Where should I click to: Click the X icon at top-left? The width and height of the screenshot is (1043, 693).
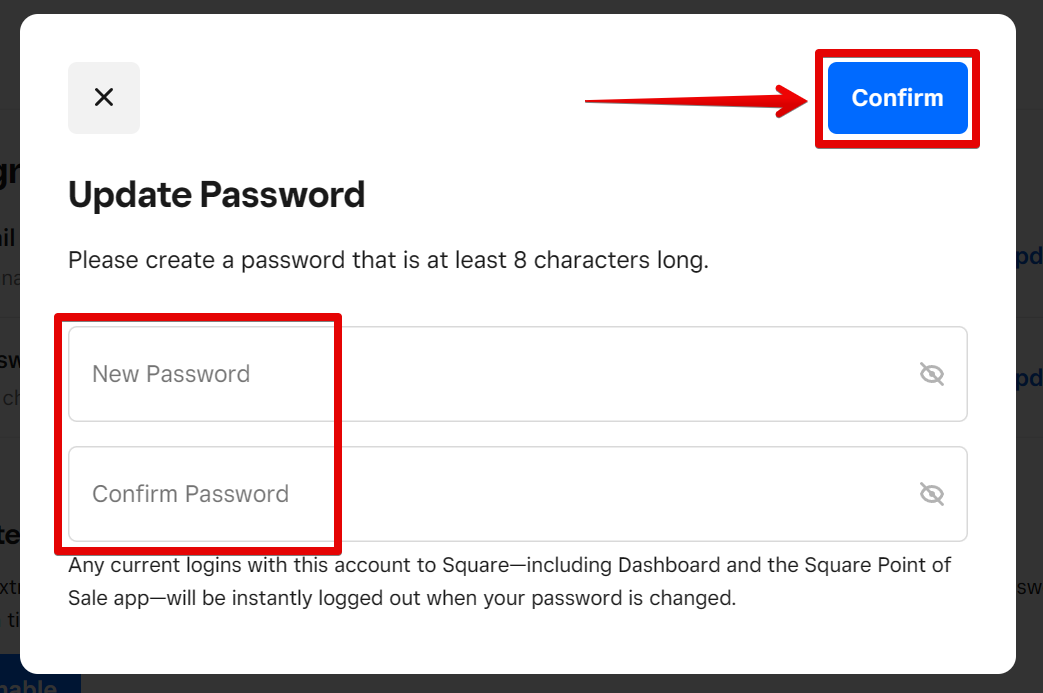[104, 98]
